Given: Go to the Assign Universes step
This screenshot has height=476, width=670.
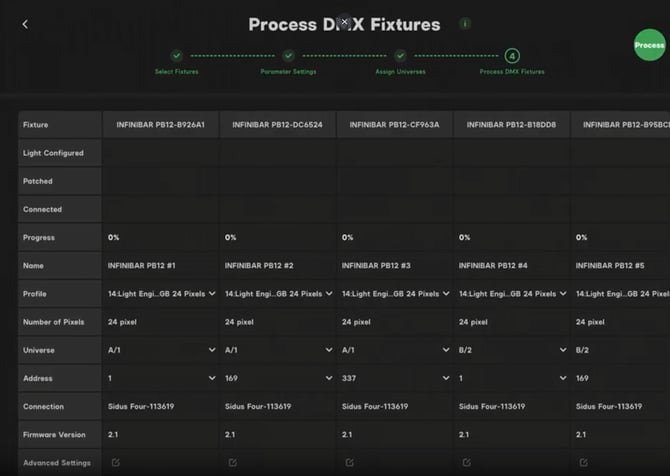Looking at the screenshot, I should (400, 56).
